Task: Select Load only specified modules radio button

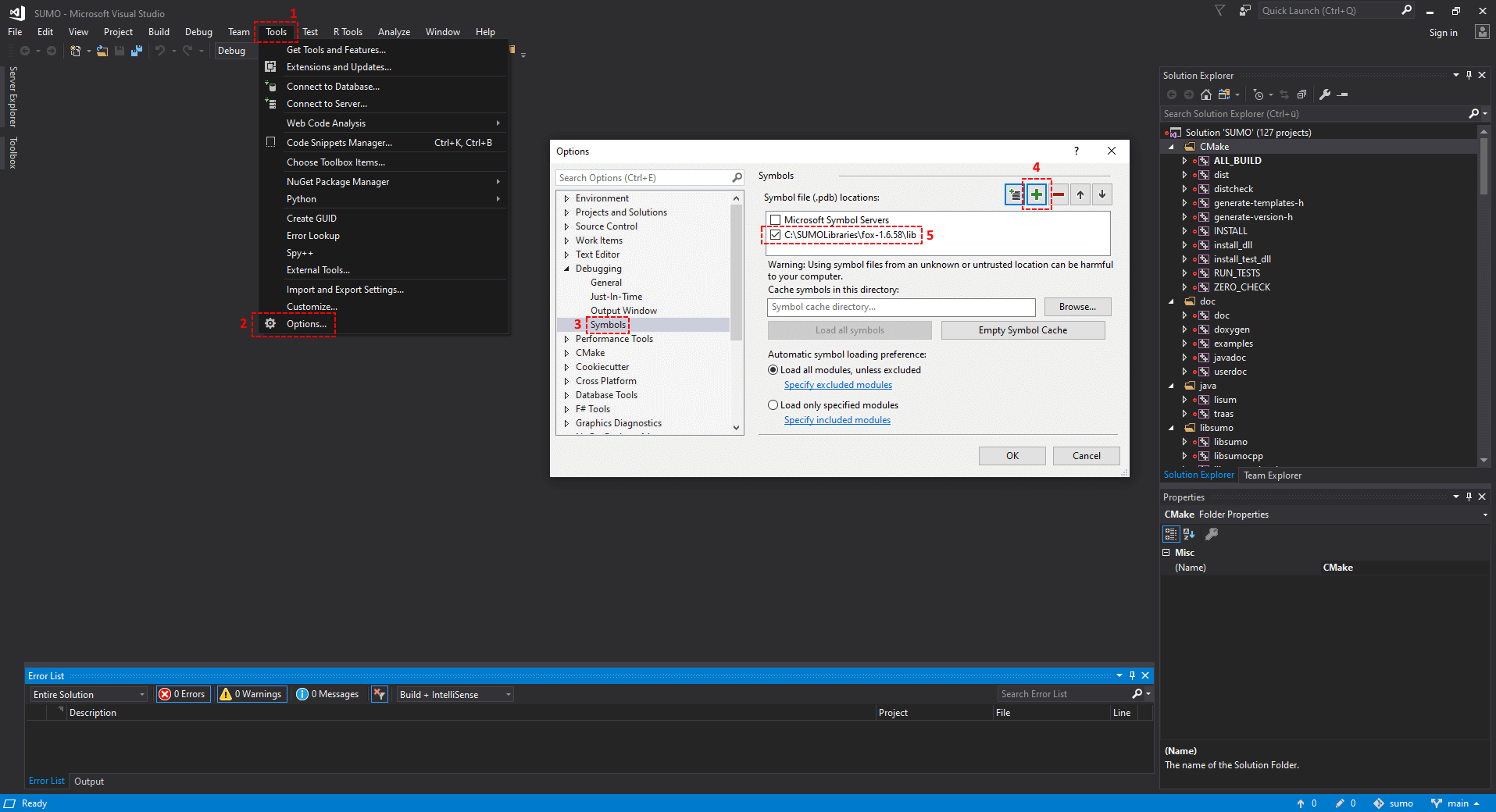Action: [x=773, y=405]
